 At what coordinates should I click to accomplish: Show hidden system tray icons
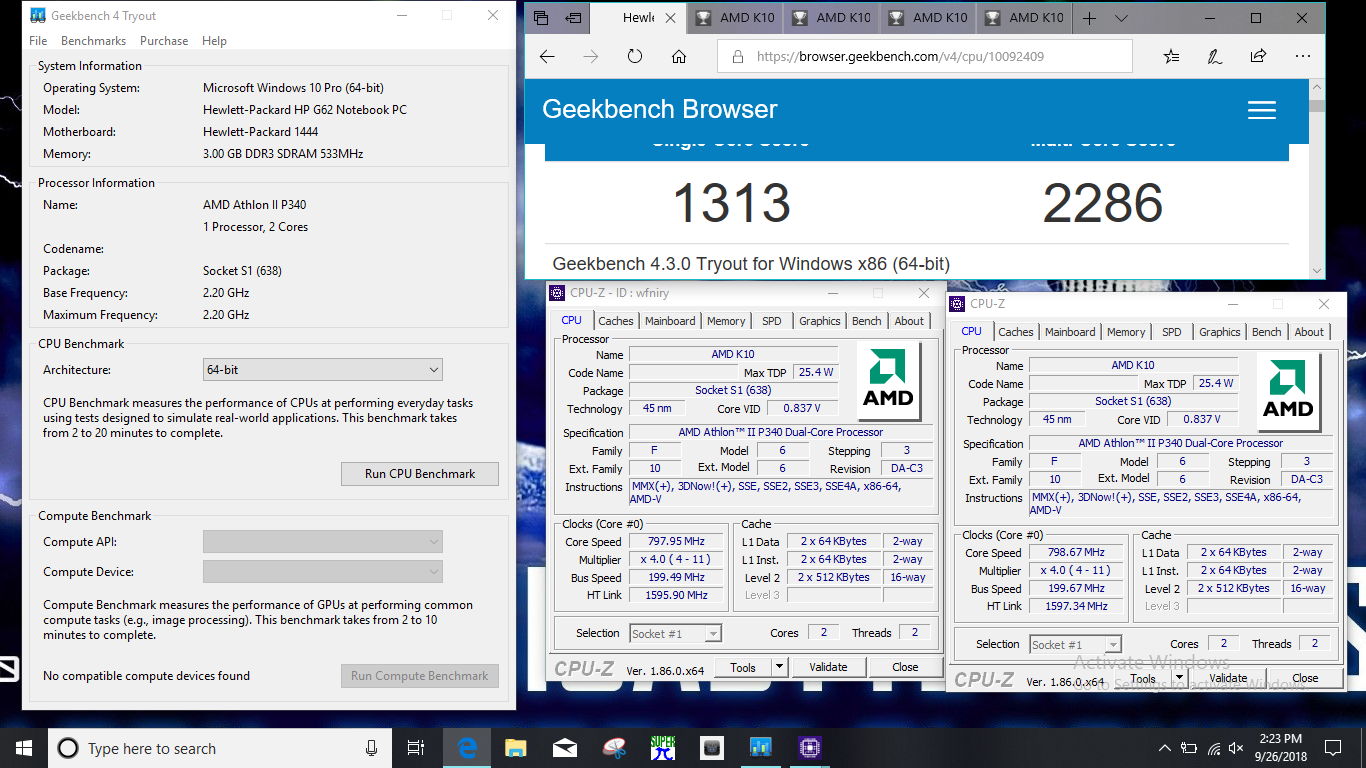pyautogui.click(x=1165, y=748)
